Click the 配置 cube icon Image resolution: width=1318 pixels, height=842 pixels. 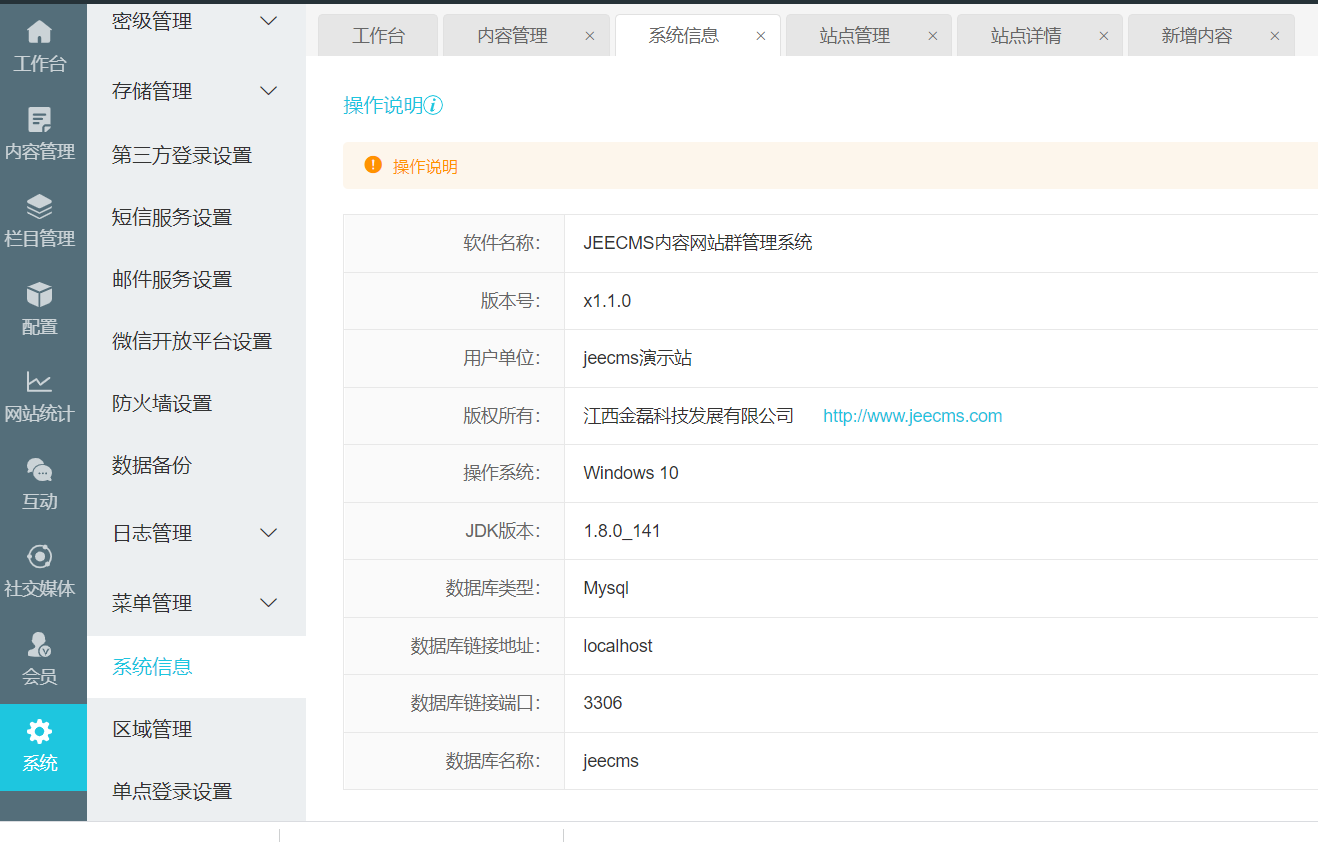click(39, 295)
